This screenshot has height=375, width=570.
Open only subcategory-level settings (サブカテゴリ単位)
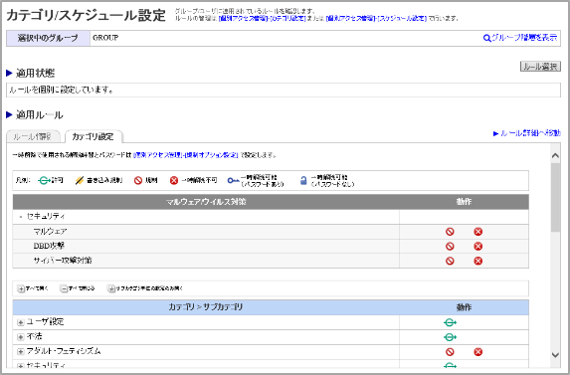click(x=145, y=289)
